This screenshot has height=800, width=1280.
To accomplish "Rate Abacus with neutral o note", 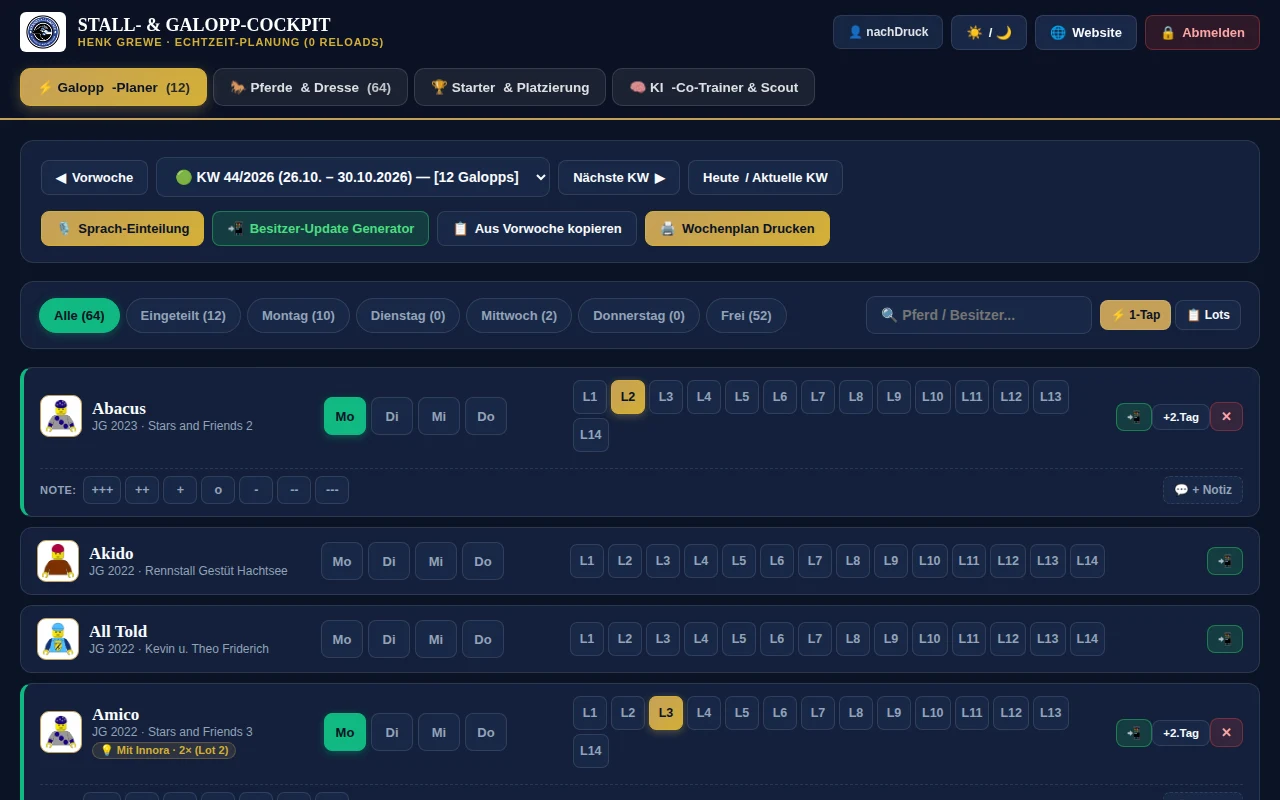I will coord(218,490).
